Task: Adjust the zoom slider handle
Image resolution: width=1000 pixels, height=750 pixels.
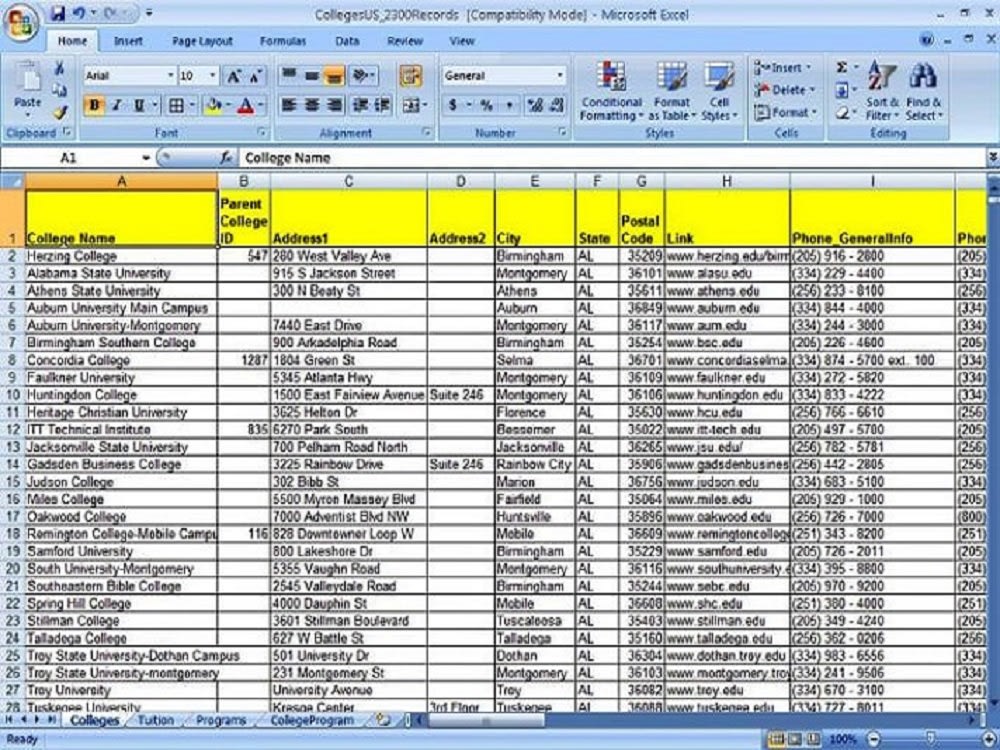Action: tap(930, 739)
